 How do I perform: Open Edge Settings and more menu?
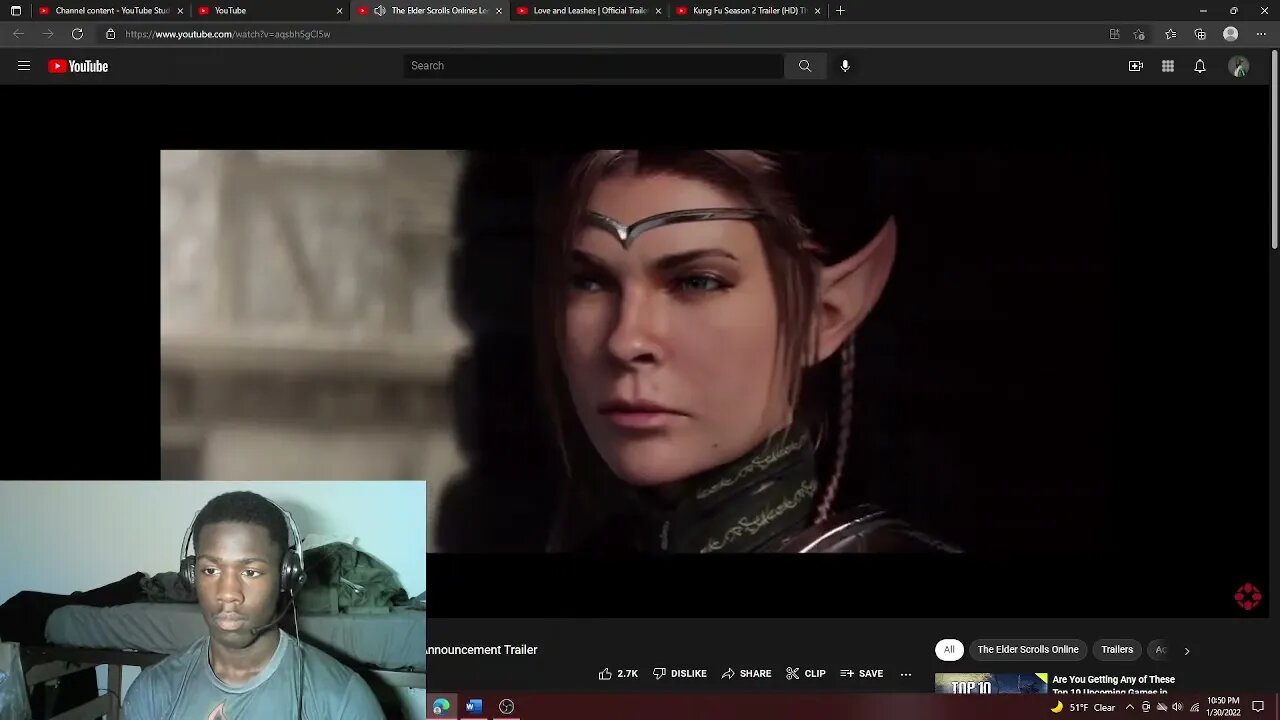coord(1261,34)
